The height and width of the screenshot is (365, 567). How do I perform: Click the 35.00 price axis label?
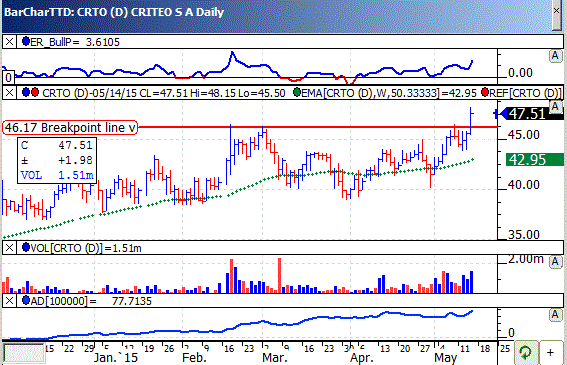[x=524, y=235]
